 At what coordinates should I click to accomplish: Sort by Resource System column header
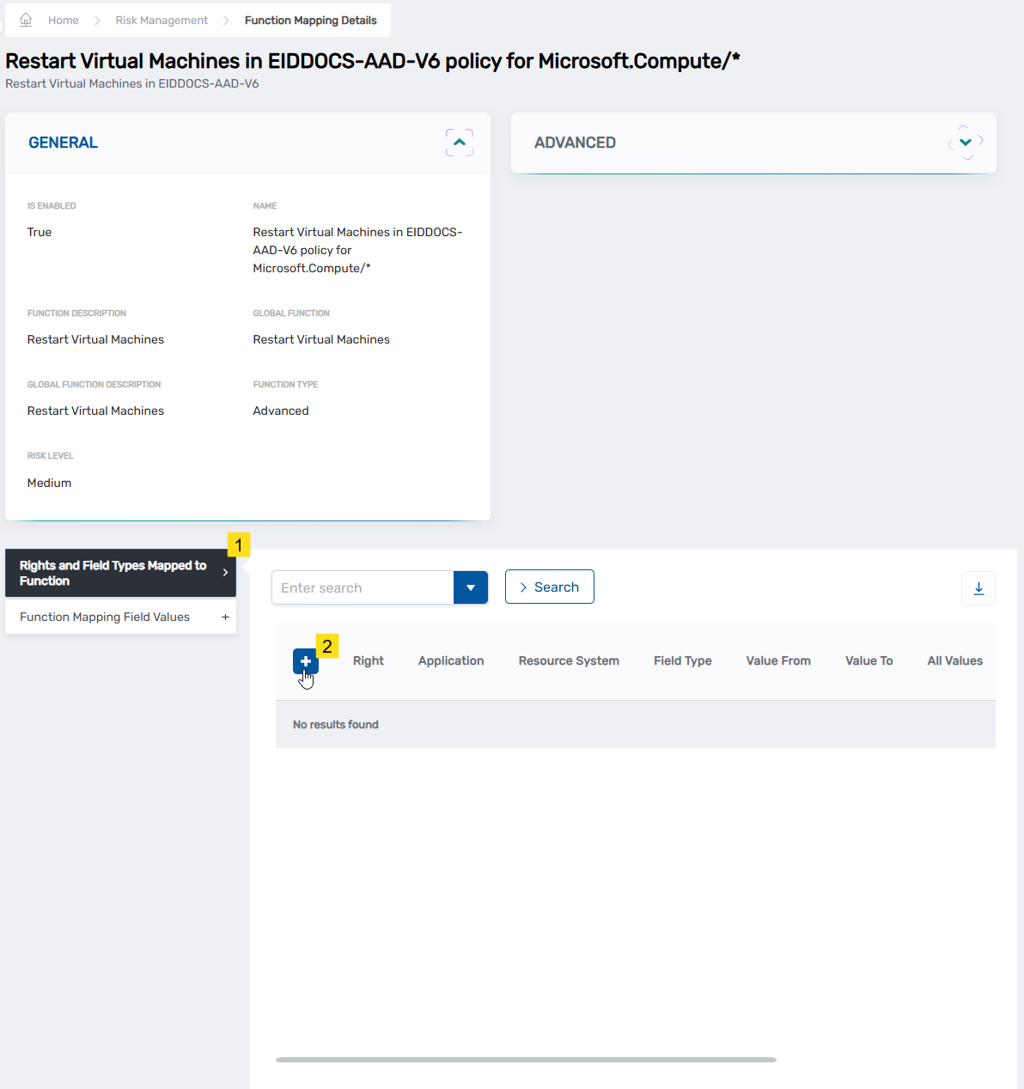pos(569,660)
